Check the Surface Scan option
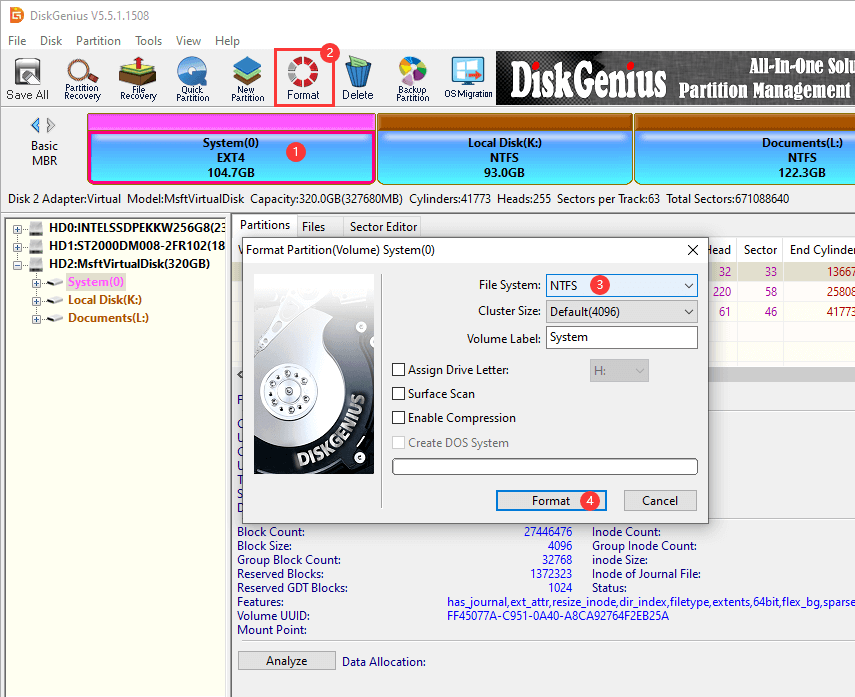Viewport: 855px width, 697px height. point(400,395)
